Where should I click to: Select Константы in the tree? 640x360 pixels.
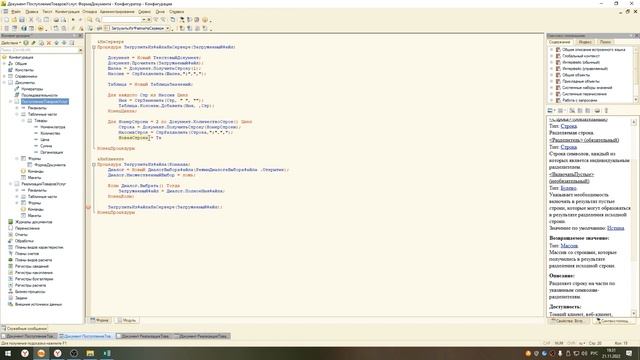[24, 70]
